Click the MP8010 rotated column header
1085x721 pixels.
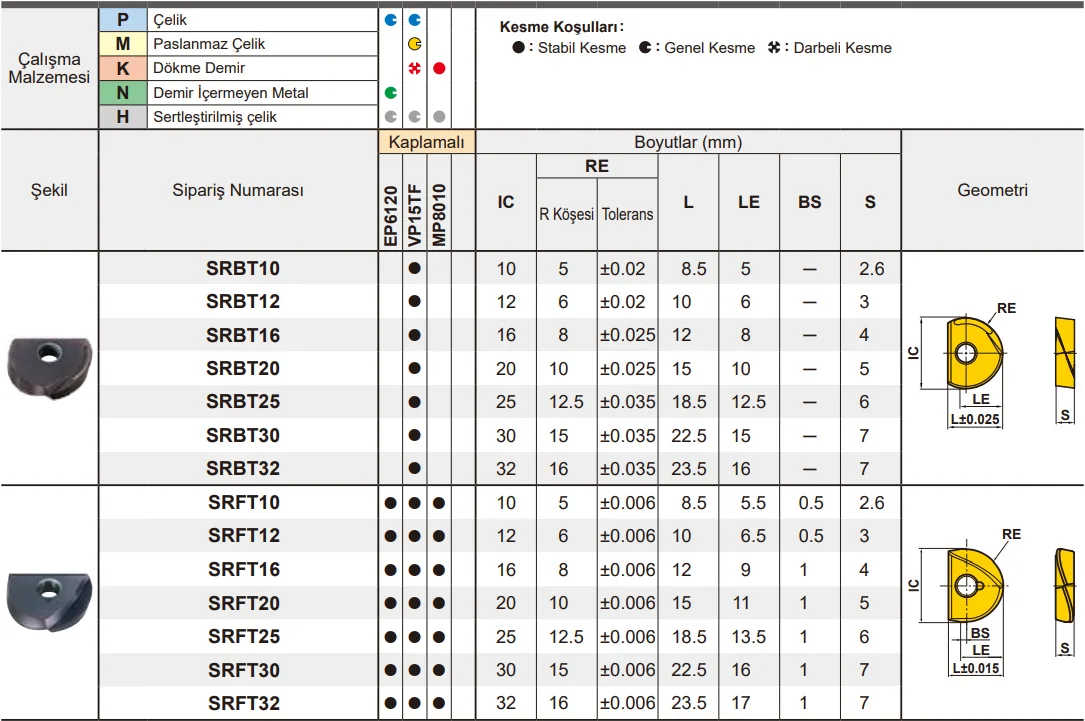point(439,214)
